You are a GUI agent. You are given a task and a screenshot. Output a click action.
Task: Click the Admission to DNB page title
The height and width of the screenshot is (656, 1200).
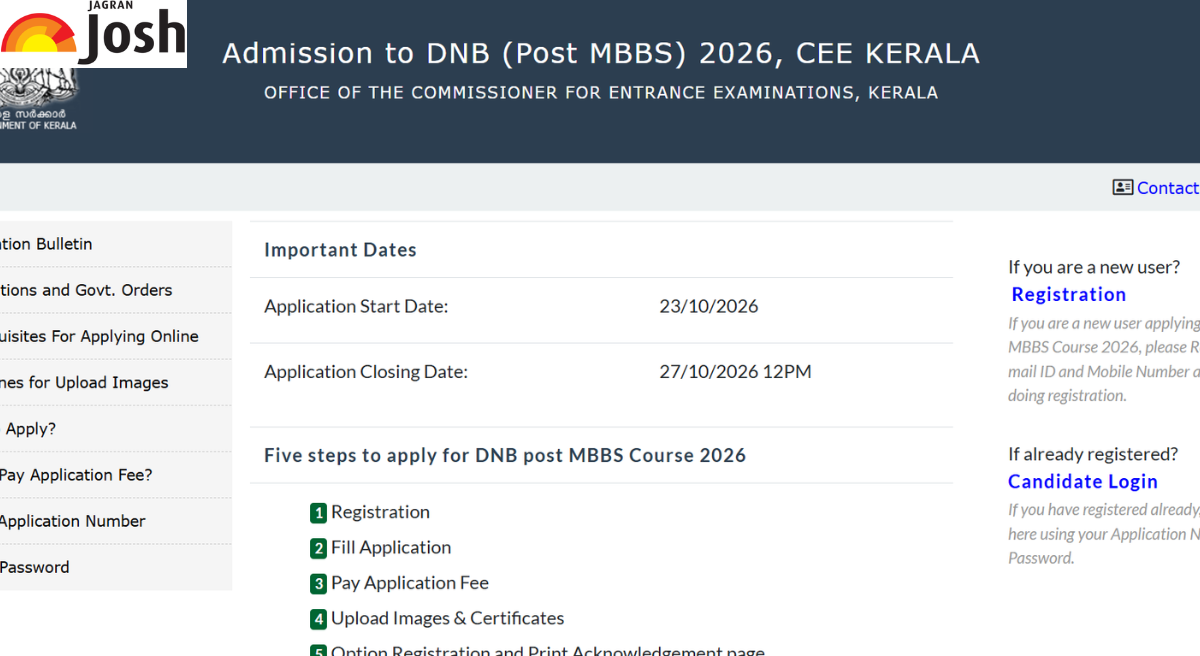(x=601, y=53)
